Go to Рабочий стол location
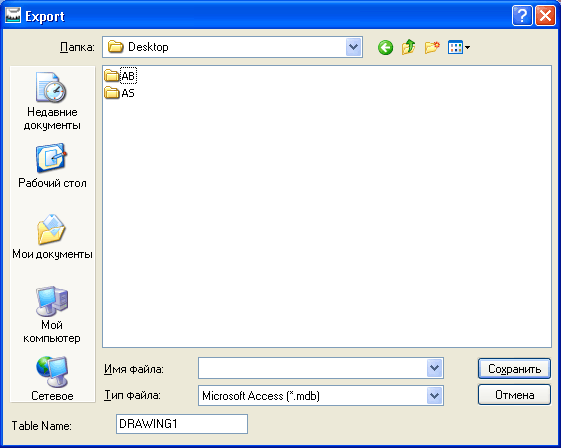 pos(52,166)
